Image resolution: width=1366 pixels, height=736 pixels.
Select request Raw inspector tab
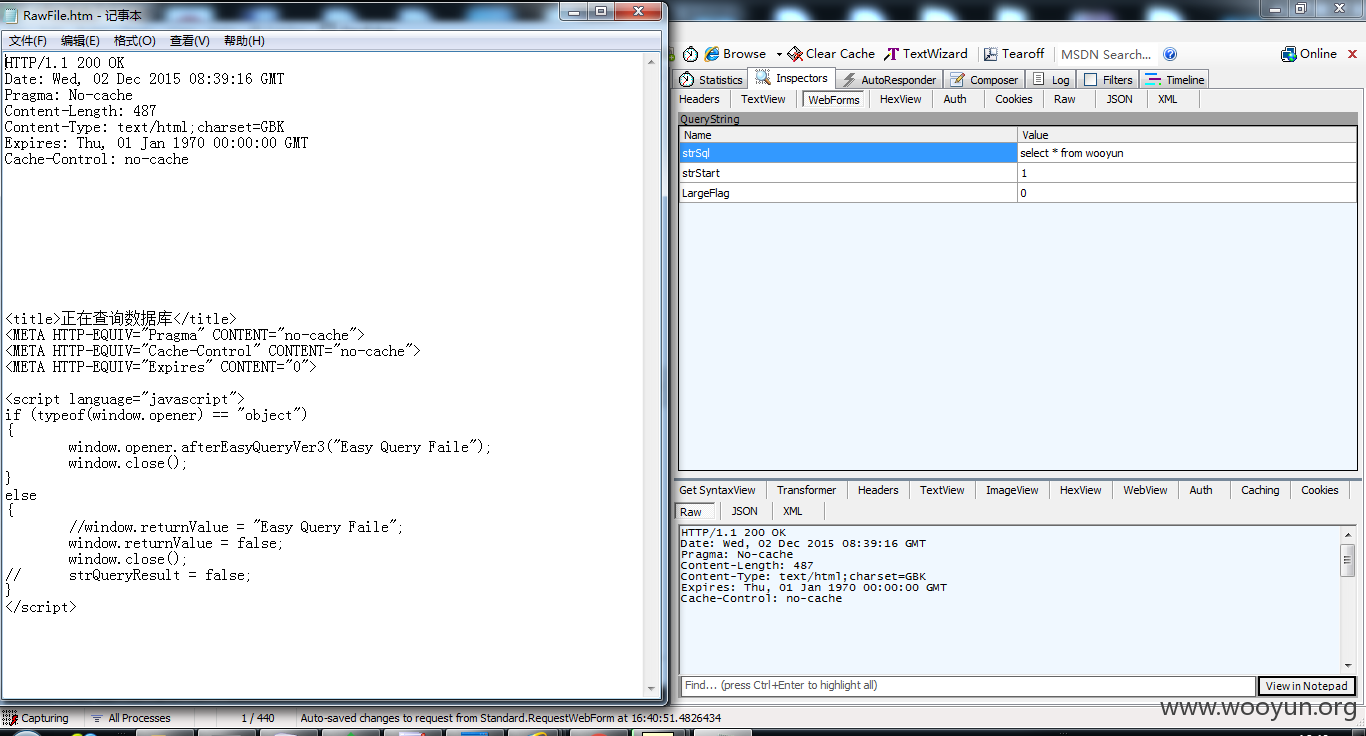tap(1064, 99)
